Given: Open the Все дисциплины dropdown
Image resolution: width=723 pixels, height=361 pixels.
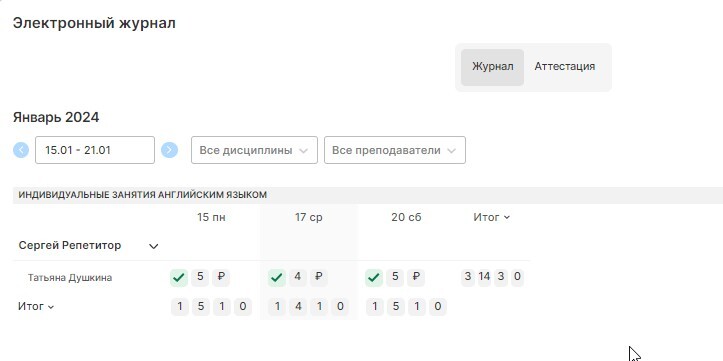Looking at the screenshot, I should 254,150.
